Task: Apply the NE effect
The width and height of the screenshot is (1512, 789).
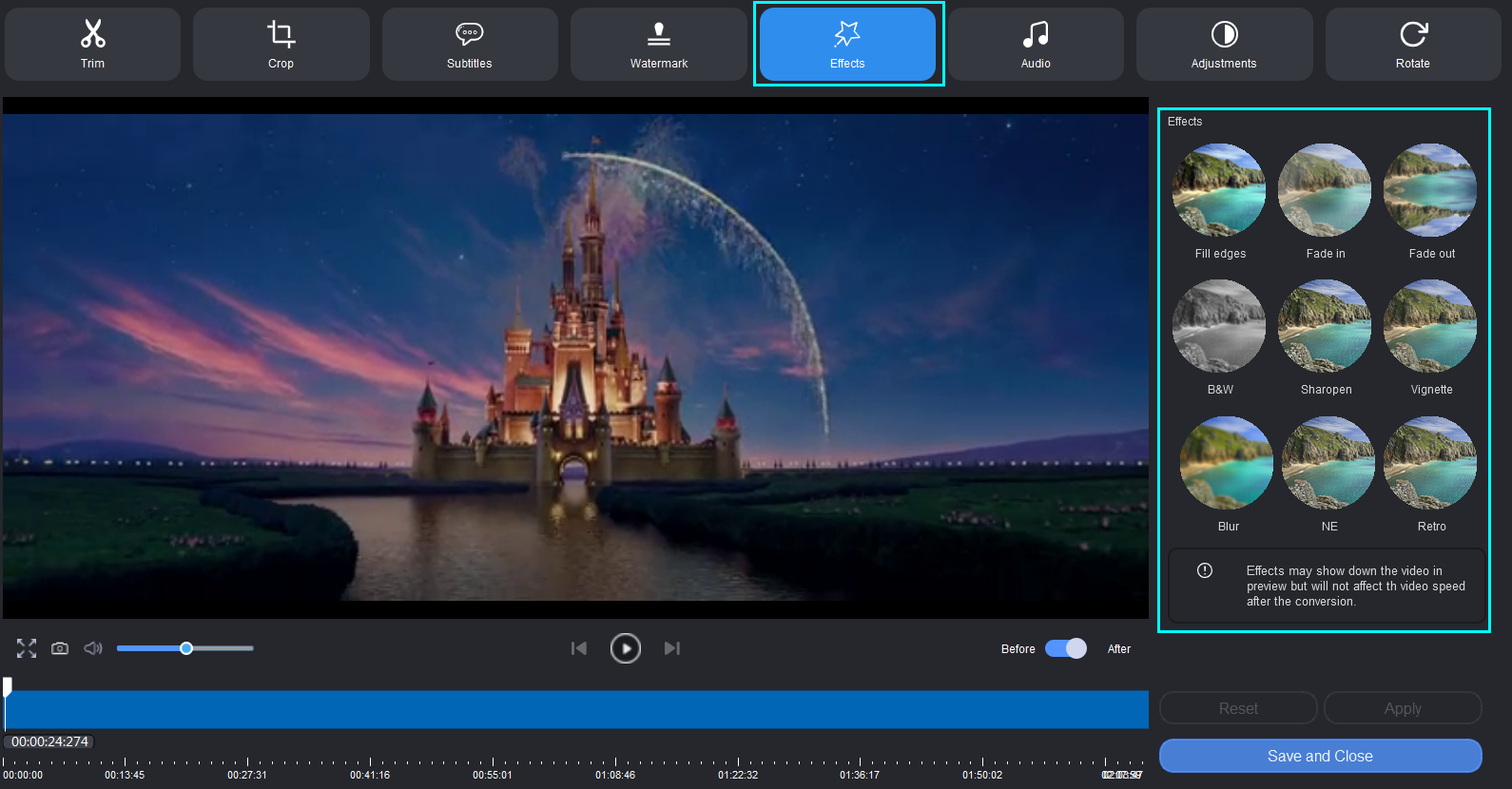Action: [1328, 463]
